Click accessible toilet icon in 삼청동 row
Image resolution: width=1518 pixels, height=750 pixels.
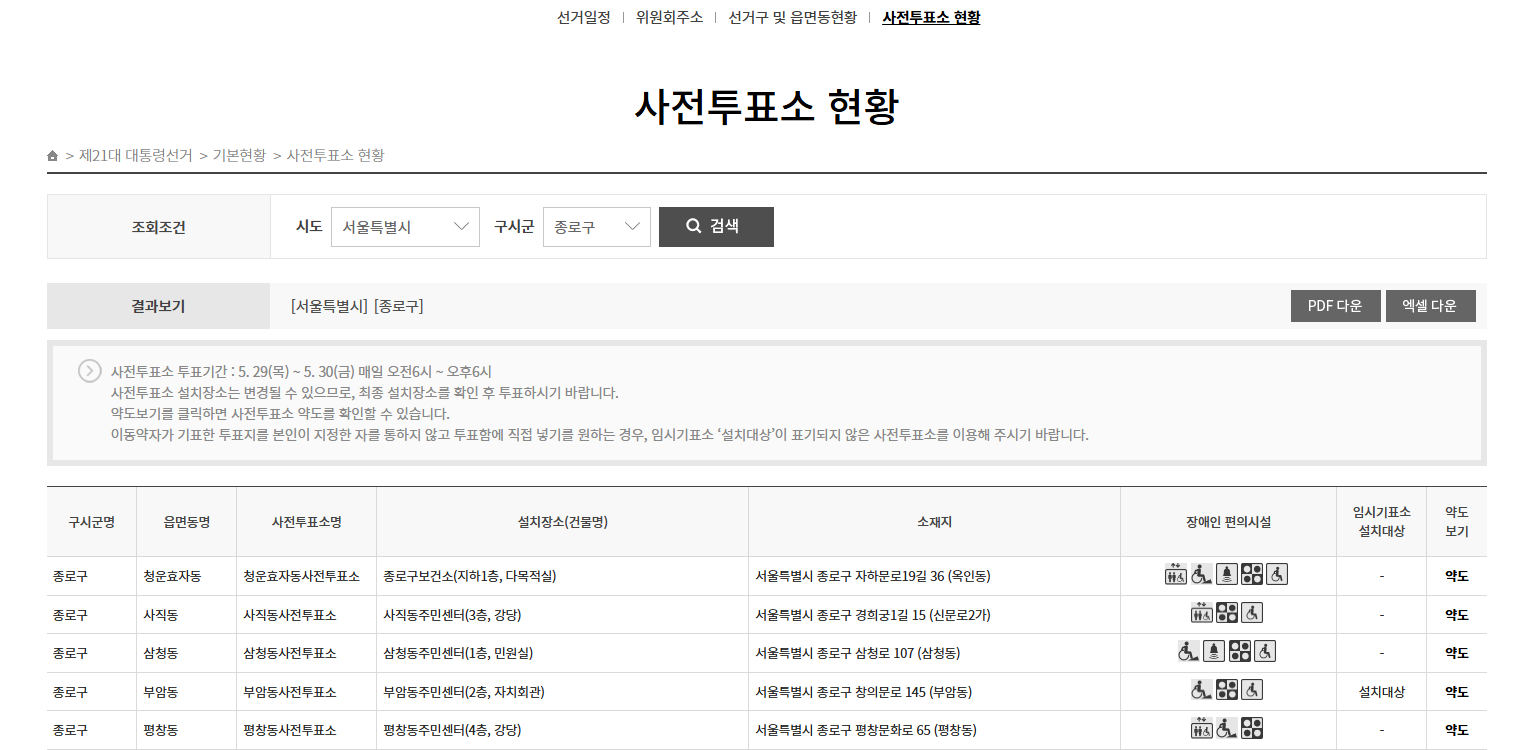[x=1266, y=650]
